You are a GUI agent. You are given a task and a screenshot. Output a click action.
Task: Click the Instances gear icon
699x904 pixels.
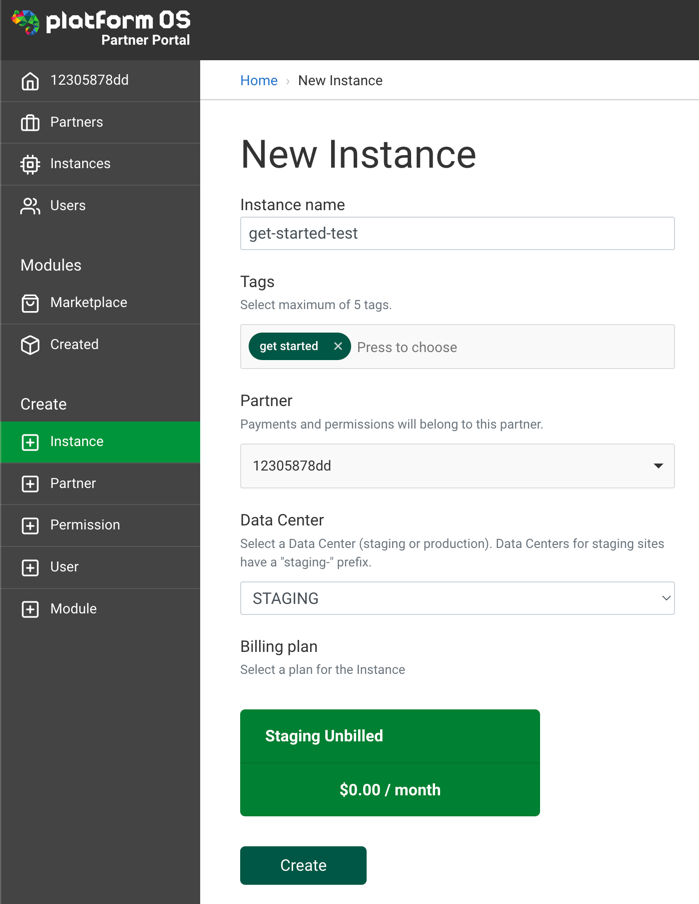(x=29, y=163)
